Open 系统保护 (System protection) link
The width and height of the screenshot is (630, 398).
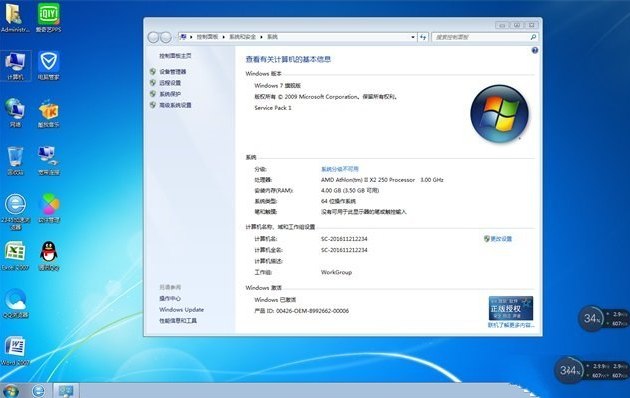[x=170, y=94]
